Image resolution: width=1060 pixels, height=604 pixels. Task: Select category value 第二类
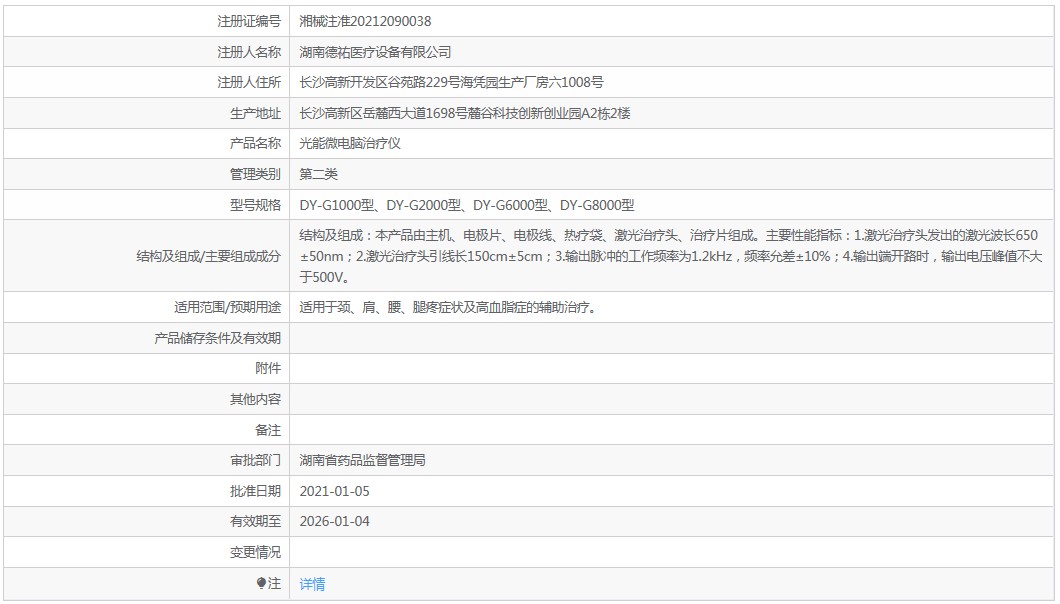click(318, 175)
